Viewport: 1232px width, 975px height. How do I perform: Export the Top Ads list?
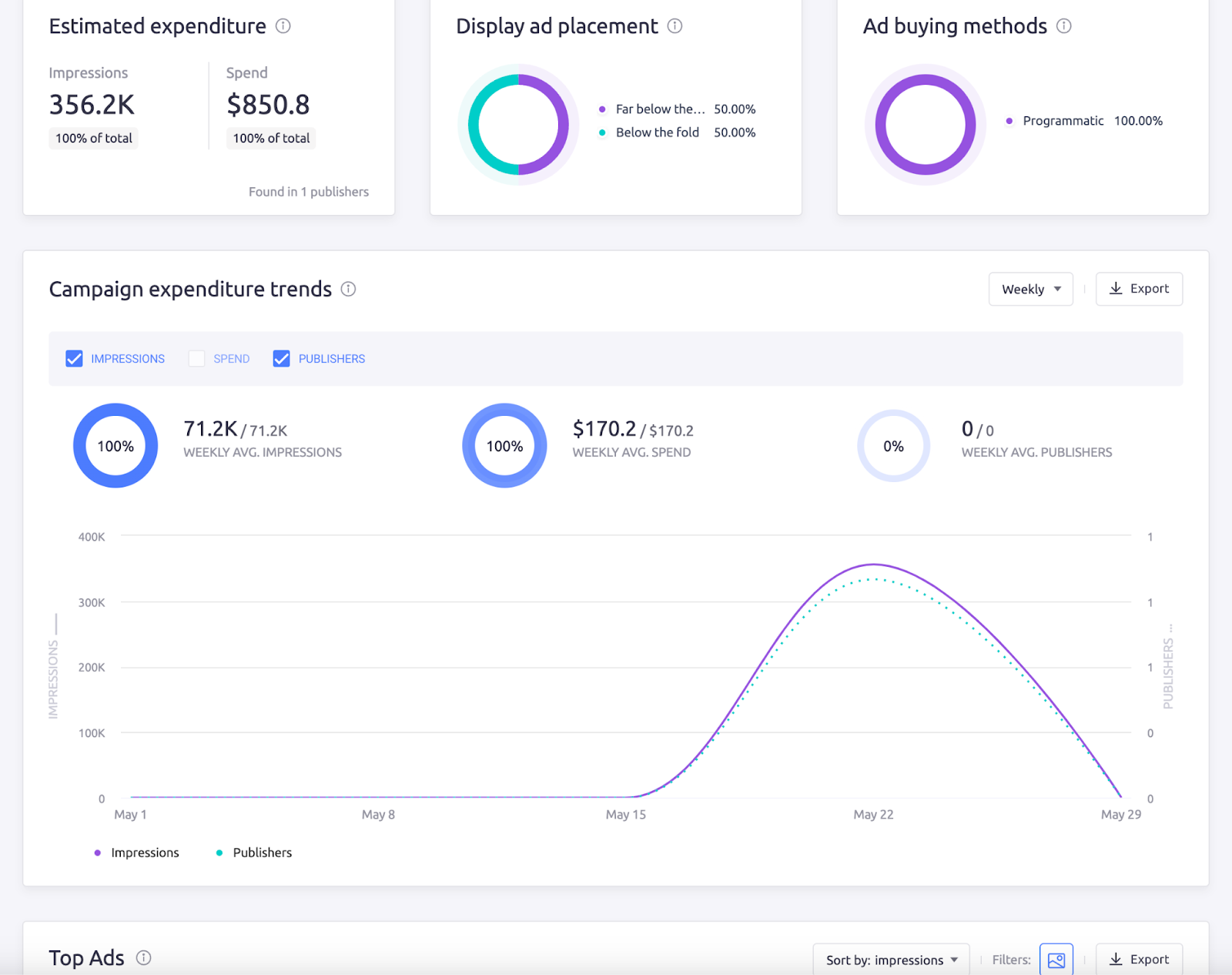(x=1139, y=960)
